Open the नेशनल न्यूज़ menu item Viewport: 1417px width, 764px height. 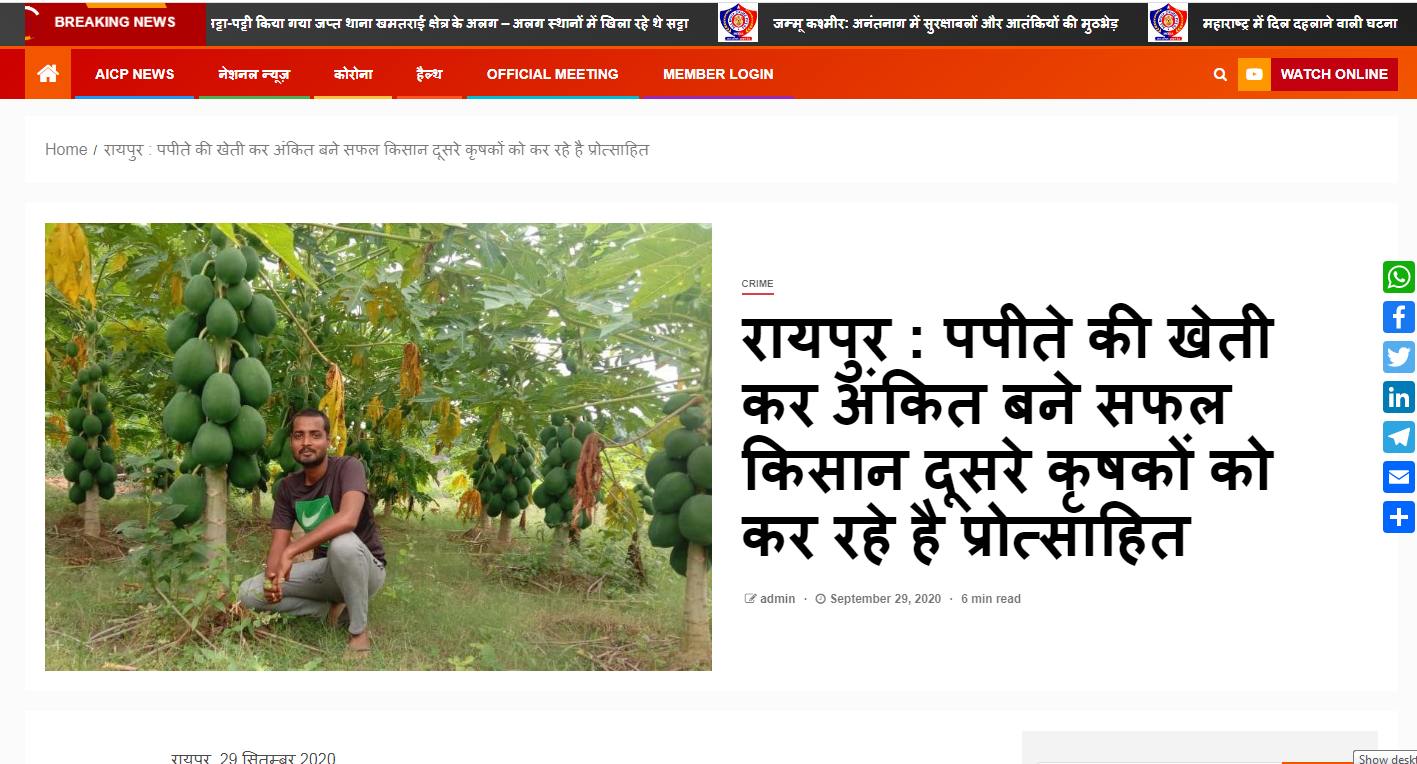[254, 74]
